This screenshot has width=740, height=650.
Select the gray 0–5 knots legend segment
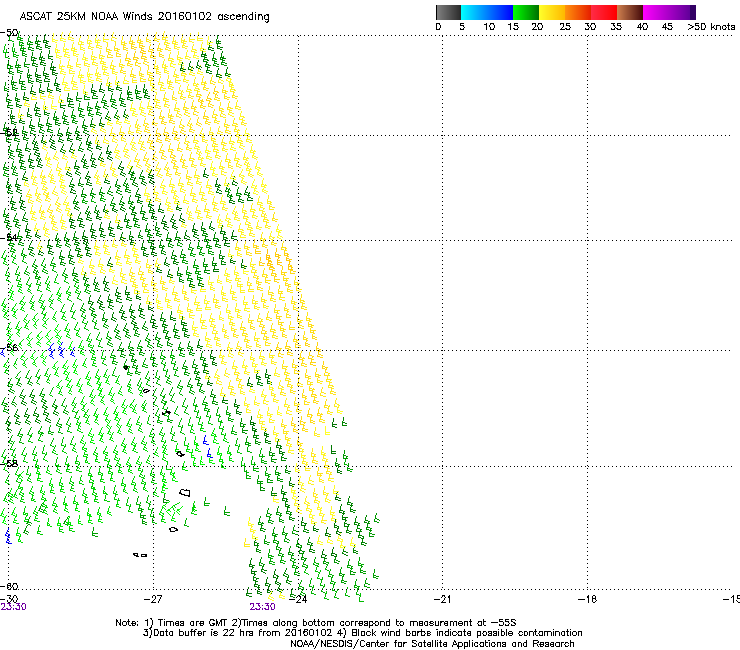pos(448,12)
